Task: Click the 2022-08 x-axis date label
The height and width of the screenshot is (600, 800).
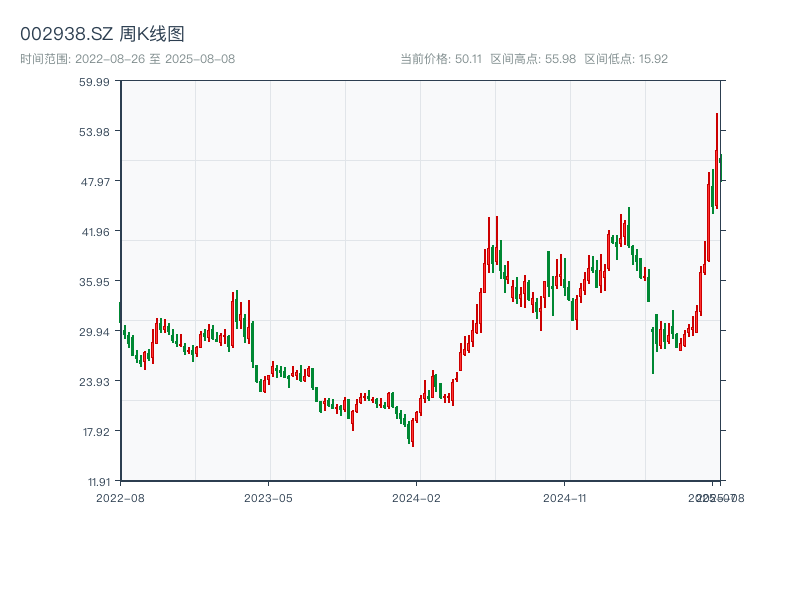Action: point(120,497)
